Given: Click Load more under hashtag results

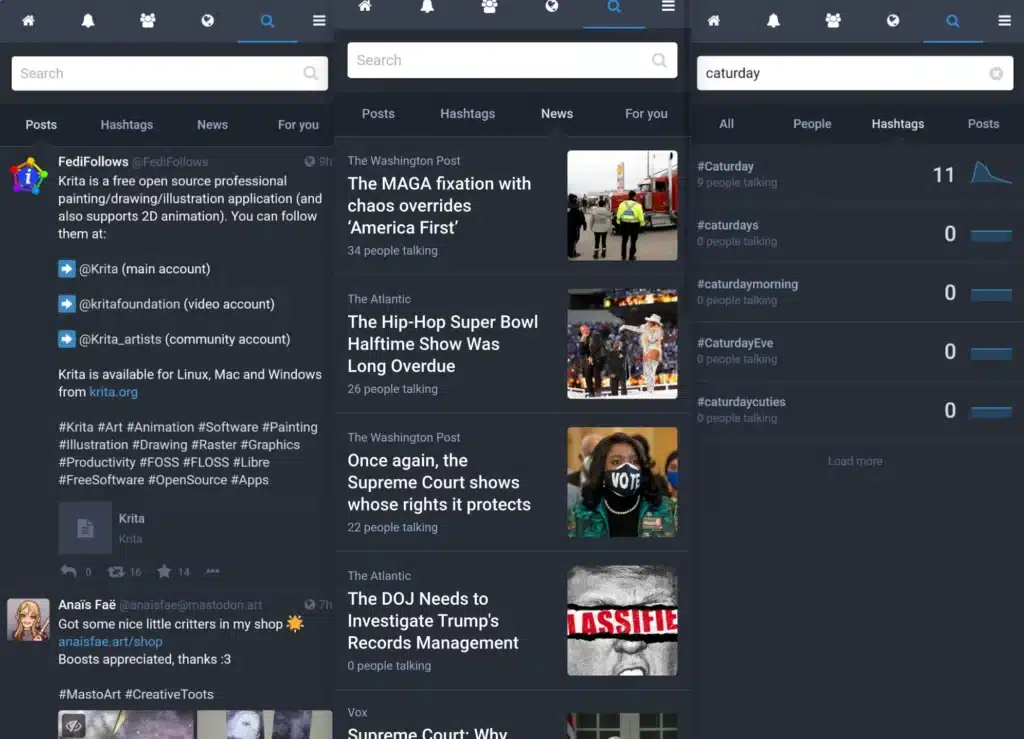Looking at the screenshot, I should [x=855, y=462].
